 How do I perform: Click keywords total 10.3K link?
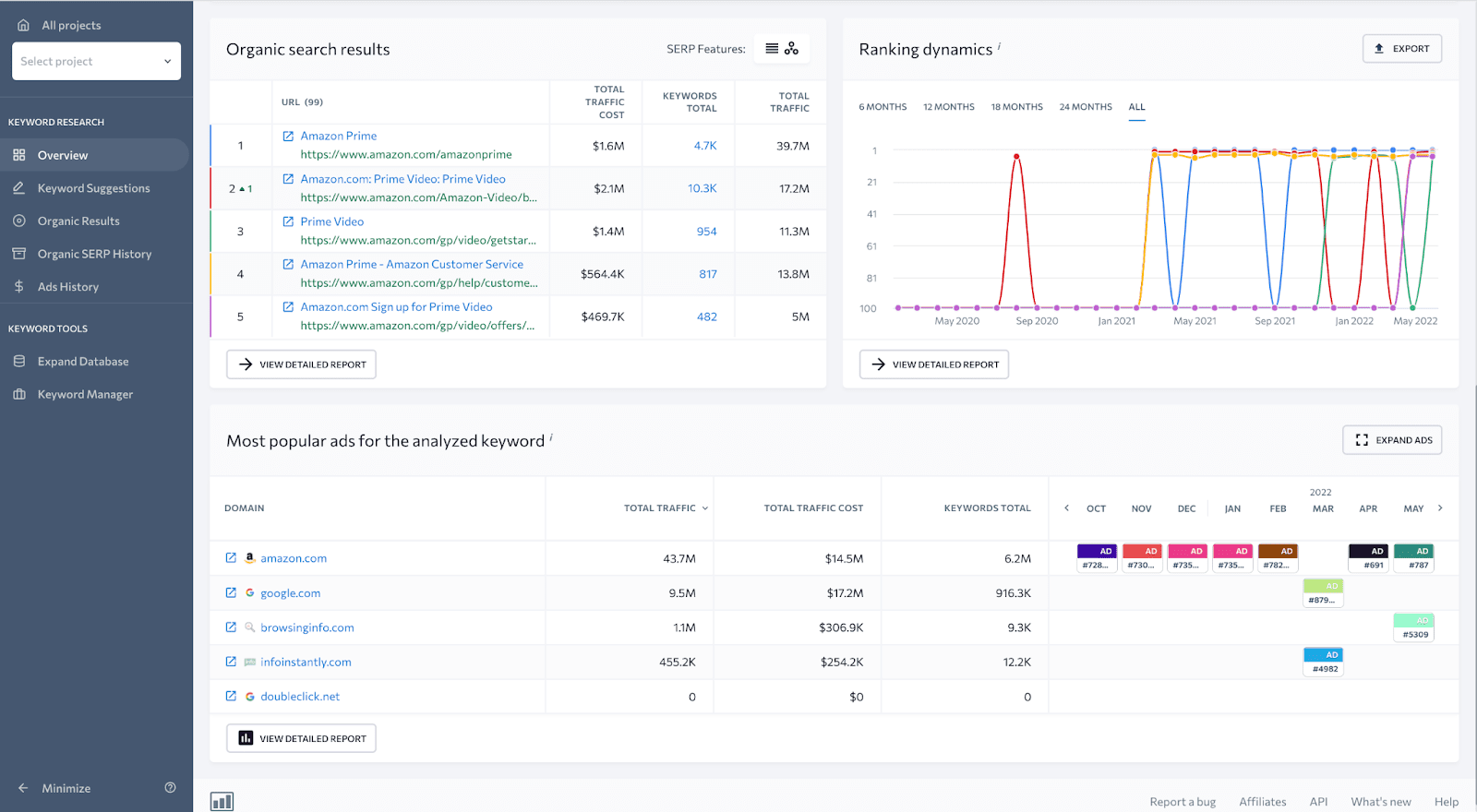(702, 188)
